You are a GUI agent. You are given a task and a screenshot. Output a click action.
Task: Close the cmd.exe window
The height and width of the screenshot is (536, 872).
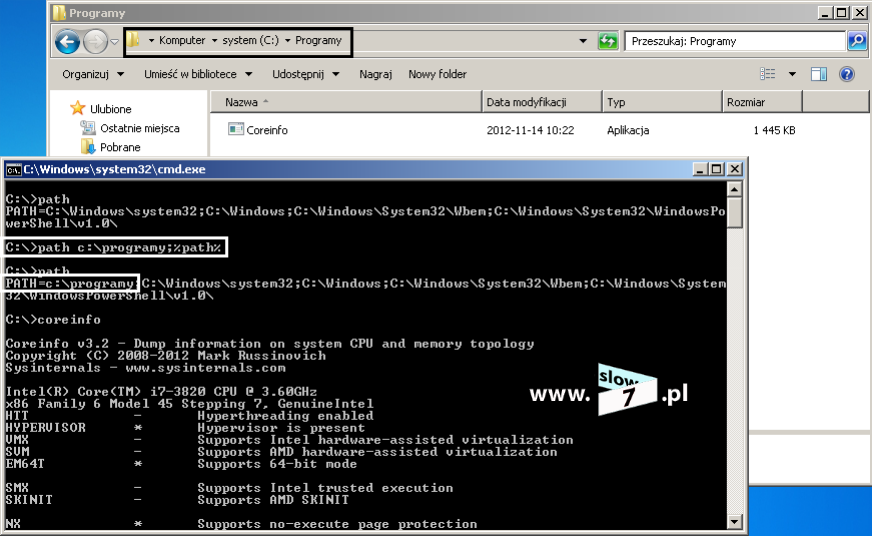[735, 169]
